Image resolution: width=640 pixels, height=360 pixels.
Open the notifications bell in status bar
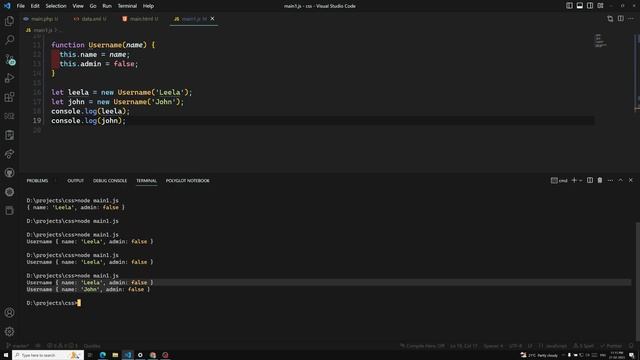coord(631,346)
